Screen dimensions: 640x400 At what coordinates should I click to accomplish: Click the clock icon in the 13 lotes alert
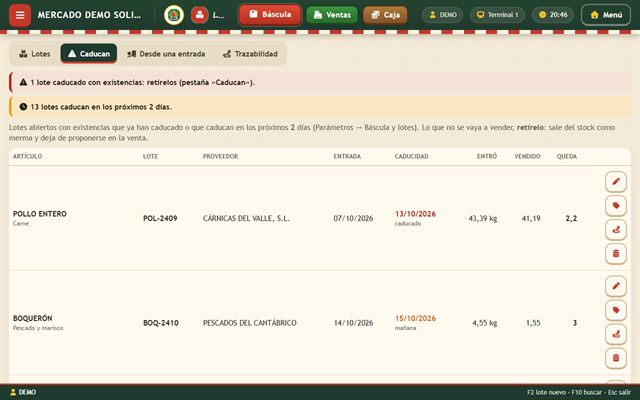pos(23,107)
